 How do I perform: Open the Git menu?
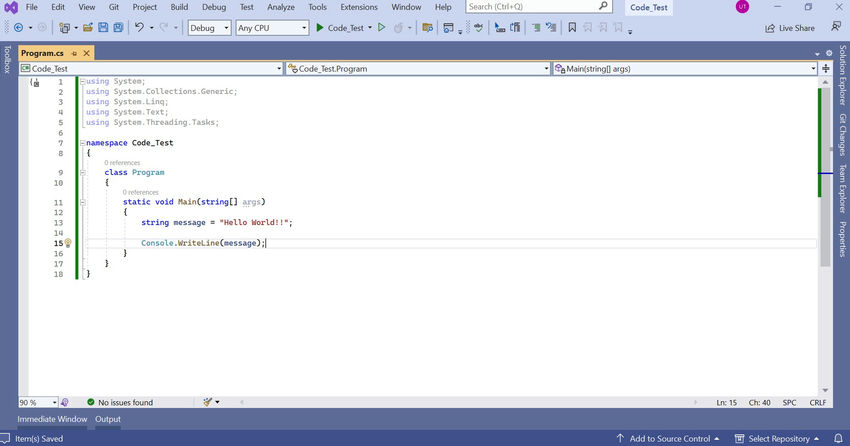tap(114, 7)
